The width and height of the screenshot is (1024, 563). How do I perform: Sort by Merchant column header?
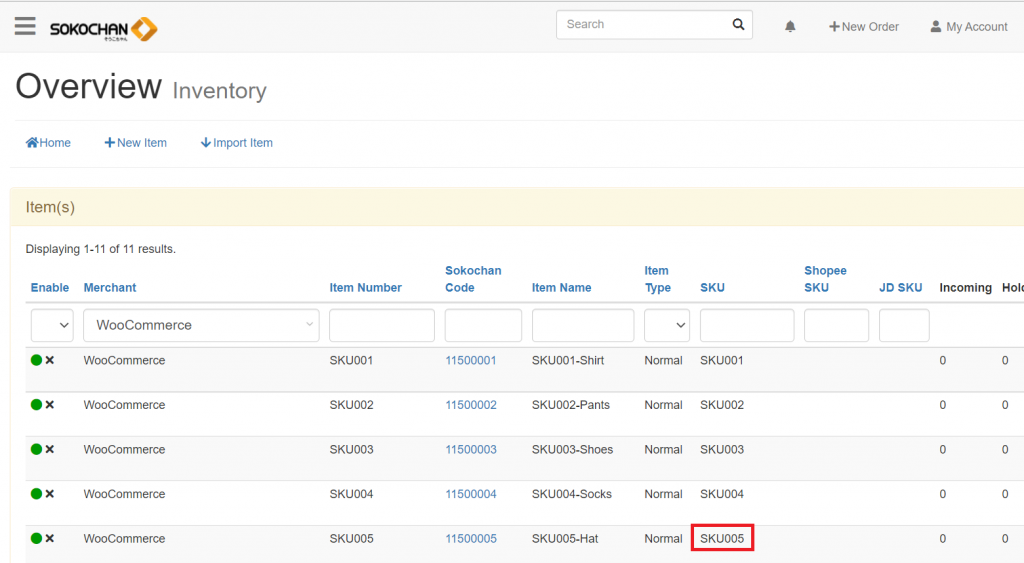(110, 287)
